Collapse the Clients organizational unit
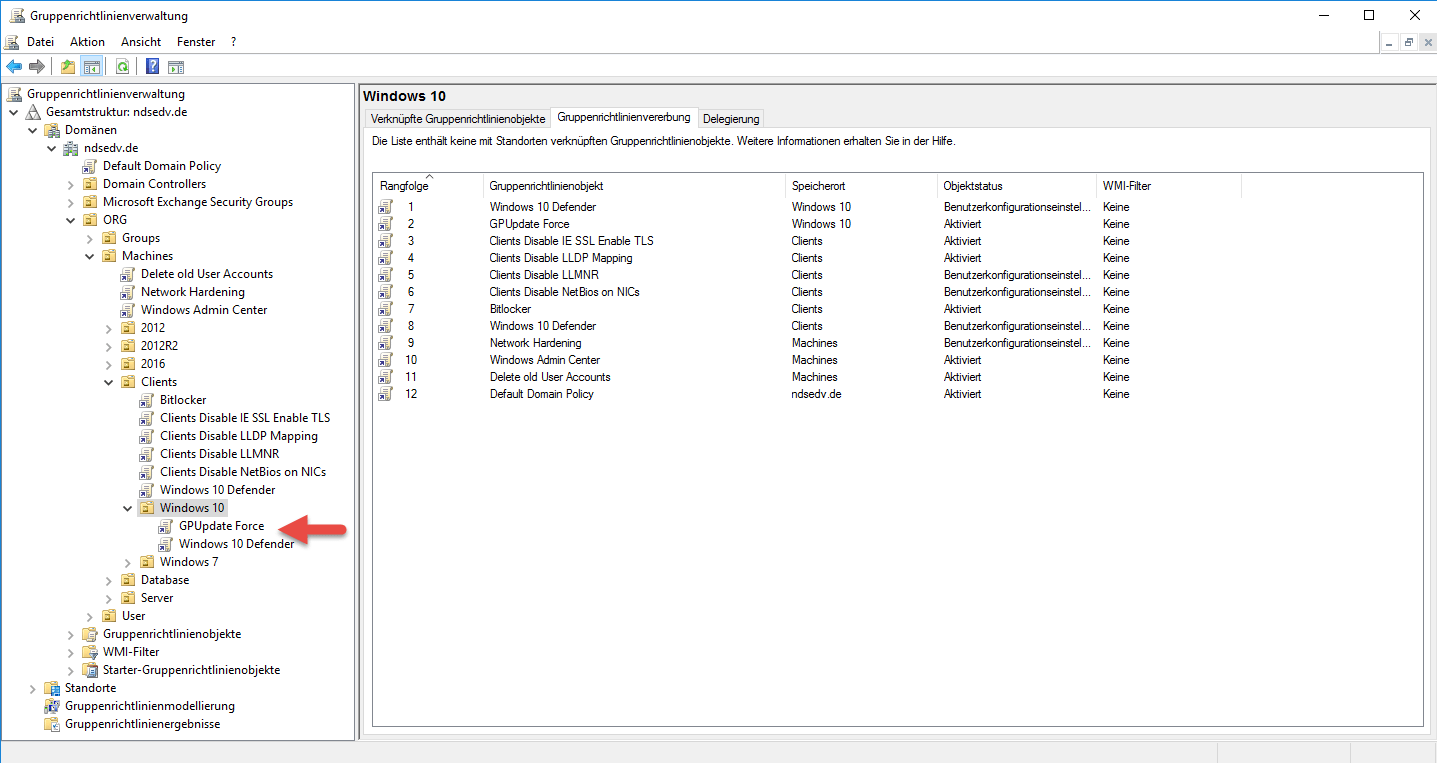Image resolution: width=1437 pixels, height=763 pixels. (x=109, y=382)
